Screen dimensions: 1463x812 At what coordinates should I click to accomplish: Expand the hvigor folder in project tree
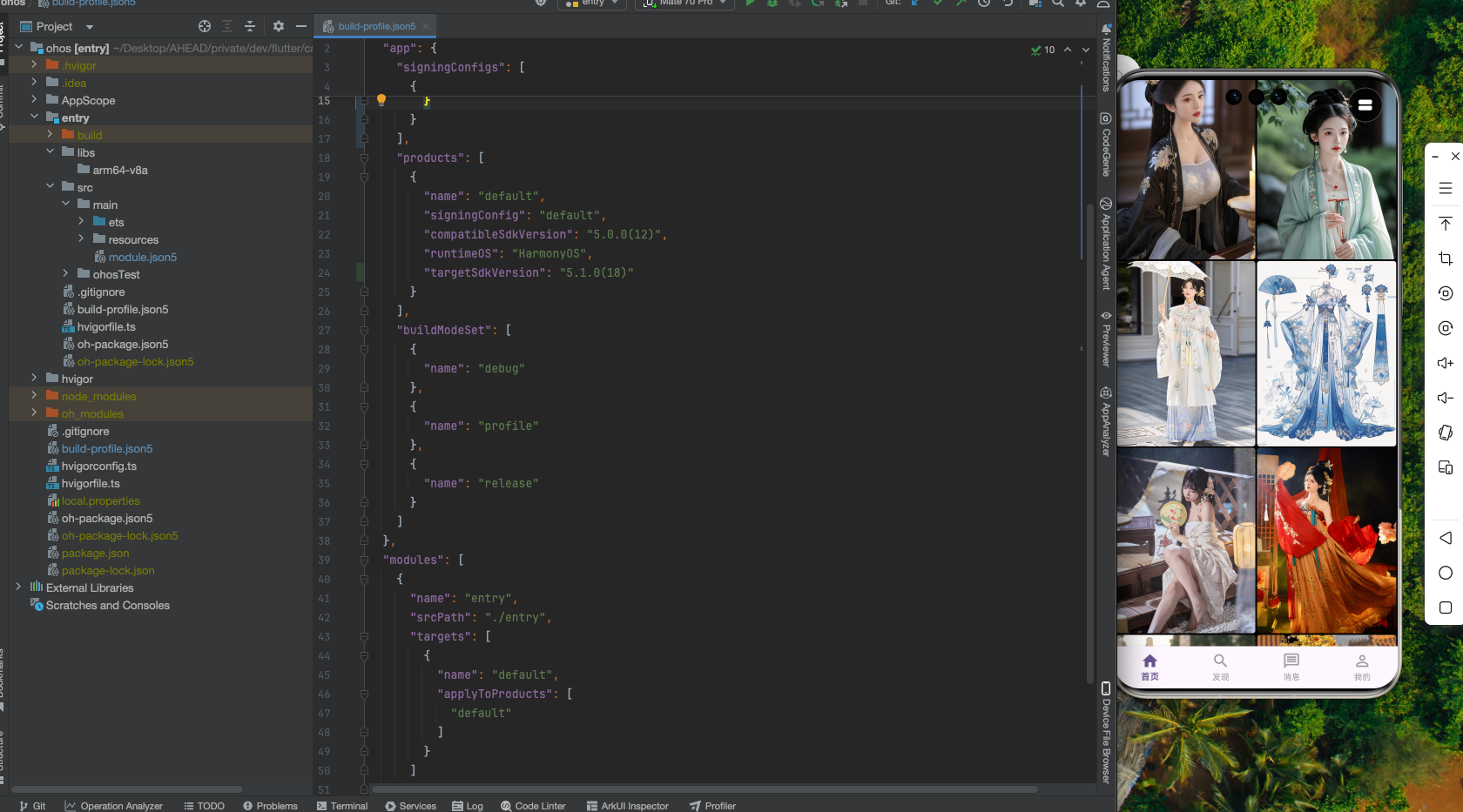tap(34, 379)
